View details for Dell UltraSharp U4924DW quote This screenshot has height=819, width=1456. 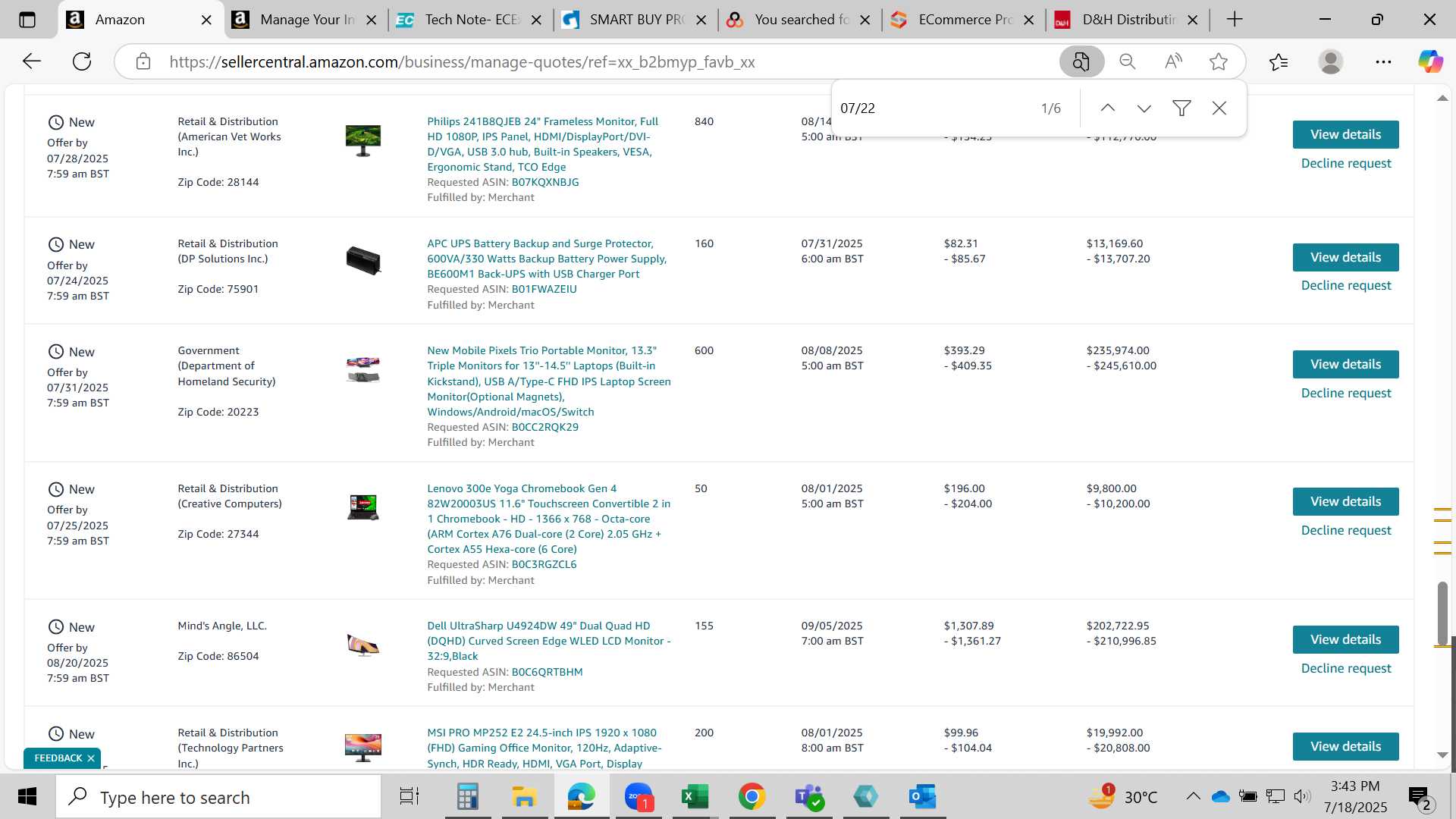click(x=1345, y=639)
